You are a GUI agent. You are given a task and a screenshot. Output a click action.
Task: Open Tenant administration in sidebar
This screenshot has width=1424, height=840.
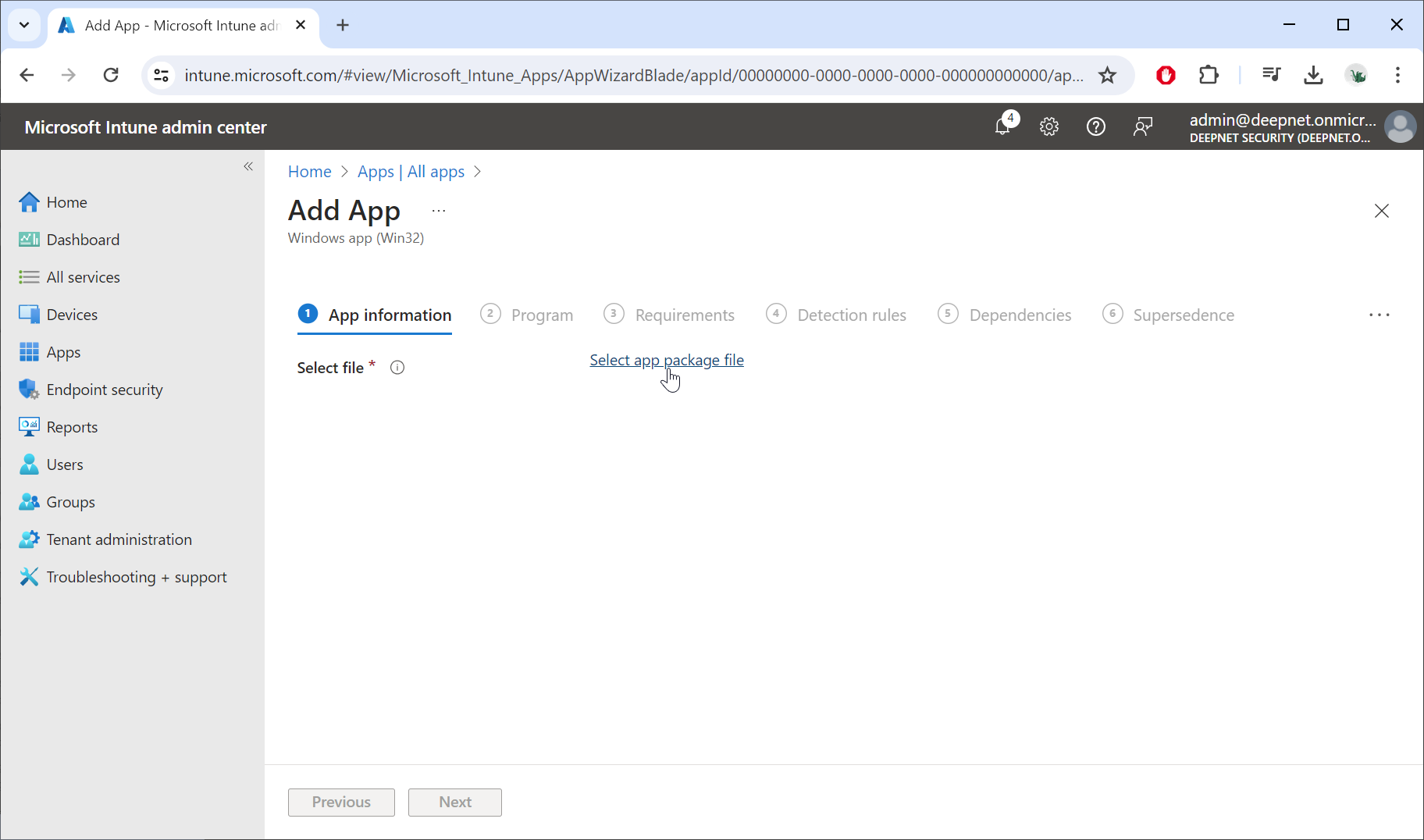click(x=119, y=539)
